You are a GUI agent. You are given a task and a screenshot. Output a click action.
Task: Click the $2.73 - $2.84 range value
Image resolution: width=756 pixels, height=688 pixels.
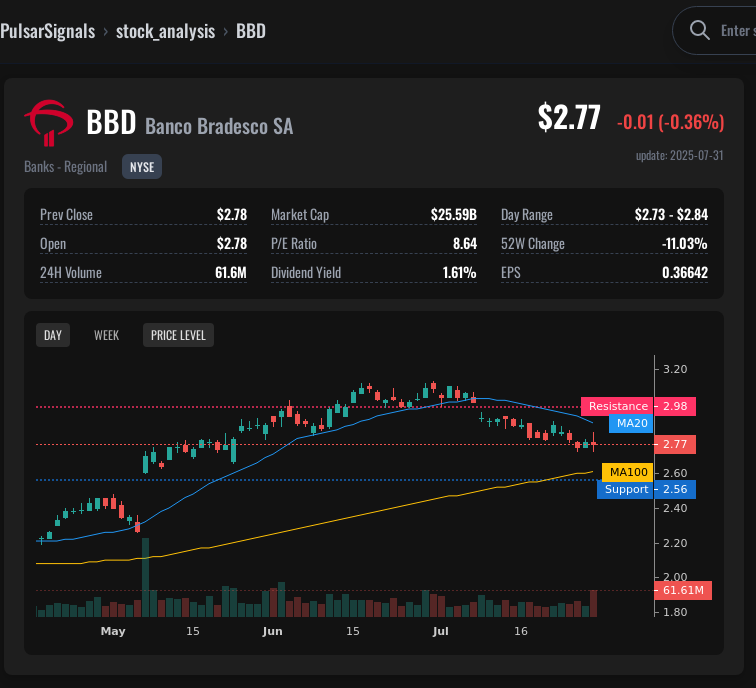pos(671,215)
